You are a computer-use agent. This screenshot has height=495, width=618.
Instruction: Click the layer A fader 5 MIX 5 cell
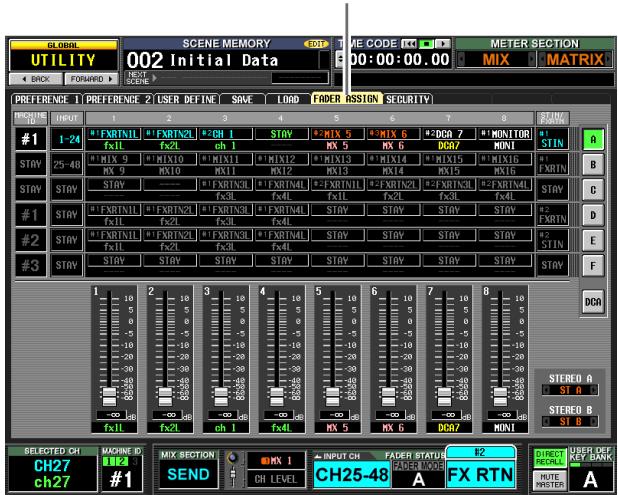(337, 134)
